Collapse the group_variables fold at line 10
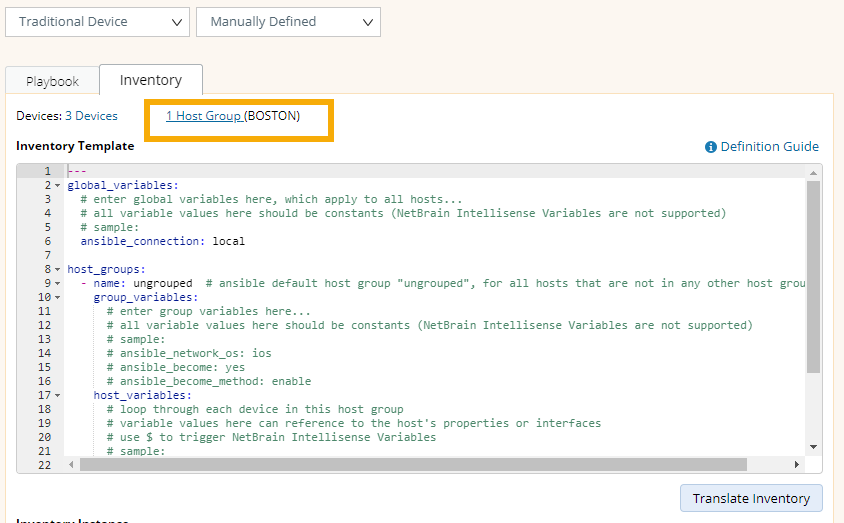The image size is (844, 523). (57, 298)
